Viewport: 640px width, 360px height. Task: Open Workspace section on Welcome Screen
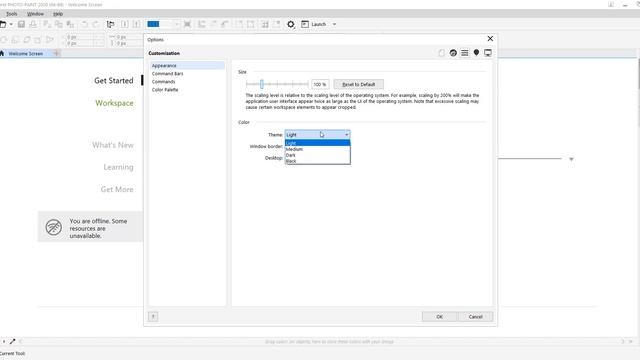click(114, 103)
